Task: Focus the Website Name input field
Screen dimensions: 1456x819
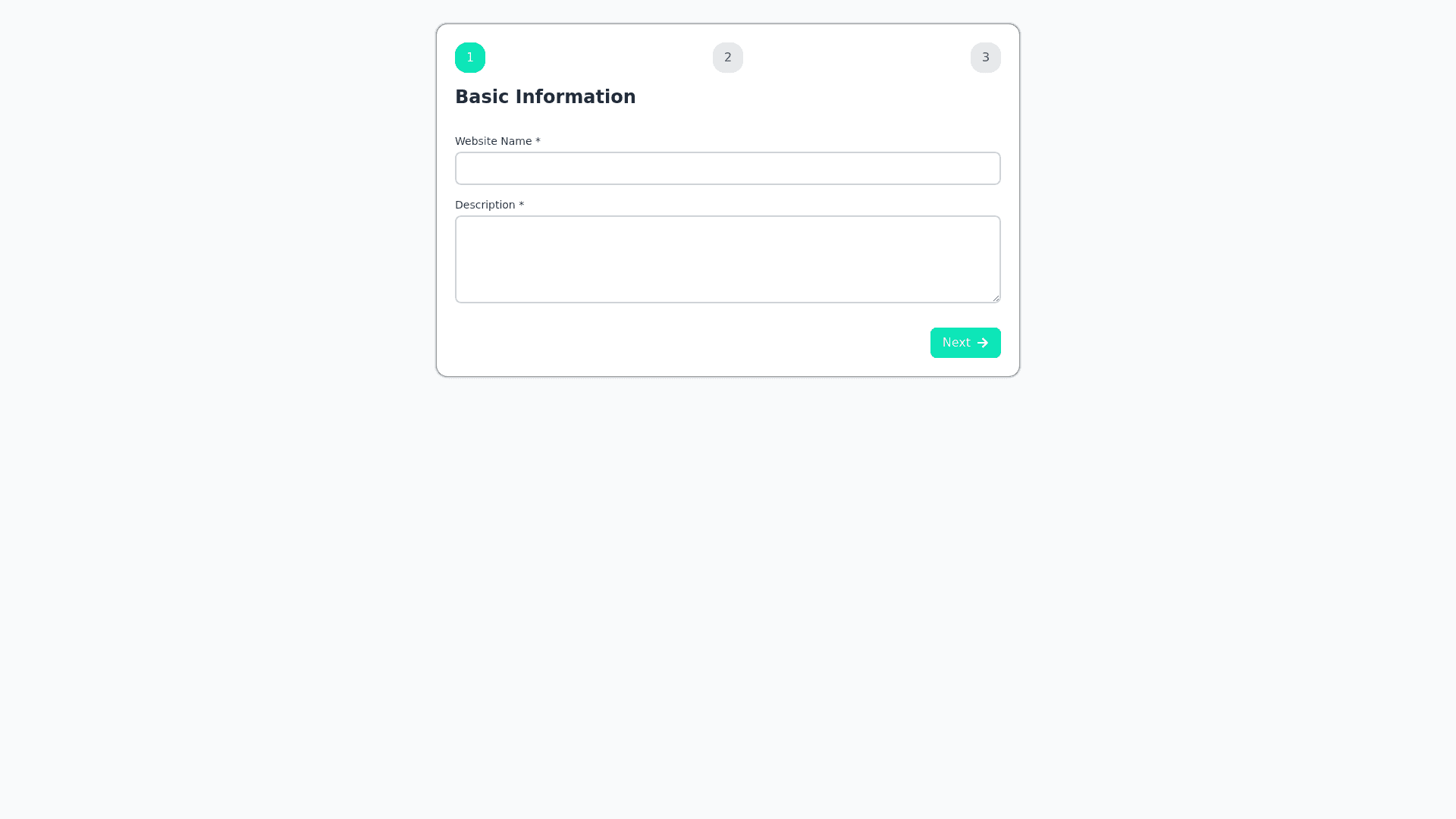Action: (x=728, y=168)
